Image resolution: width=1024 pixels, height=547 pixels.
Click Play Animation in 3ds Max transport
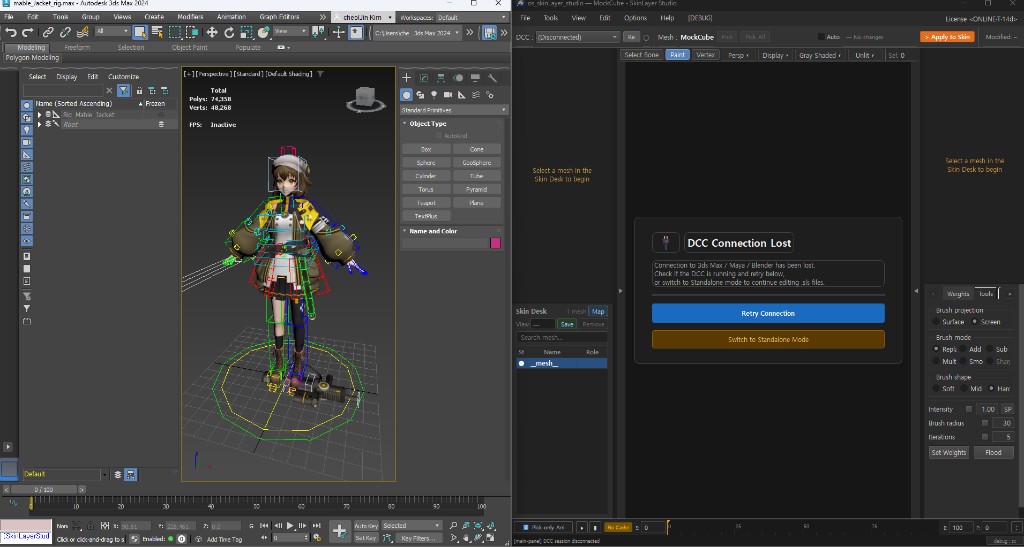tap(290, 525)
